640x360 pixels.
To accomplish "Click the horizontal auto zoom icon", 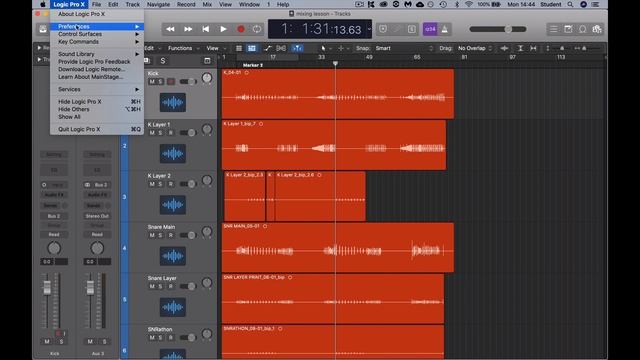I will click(x=533, y=48).
